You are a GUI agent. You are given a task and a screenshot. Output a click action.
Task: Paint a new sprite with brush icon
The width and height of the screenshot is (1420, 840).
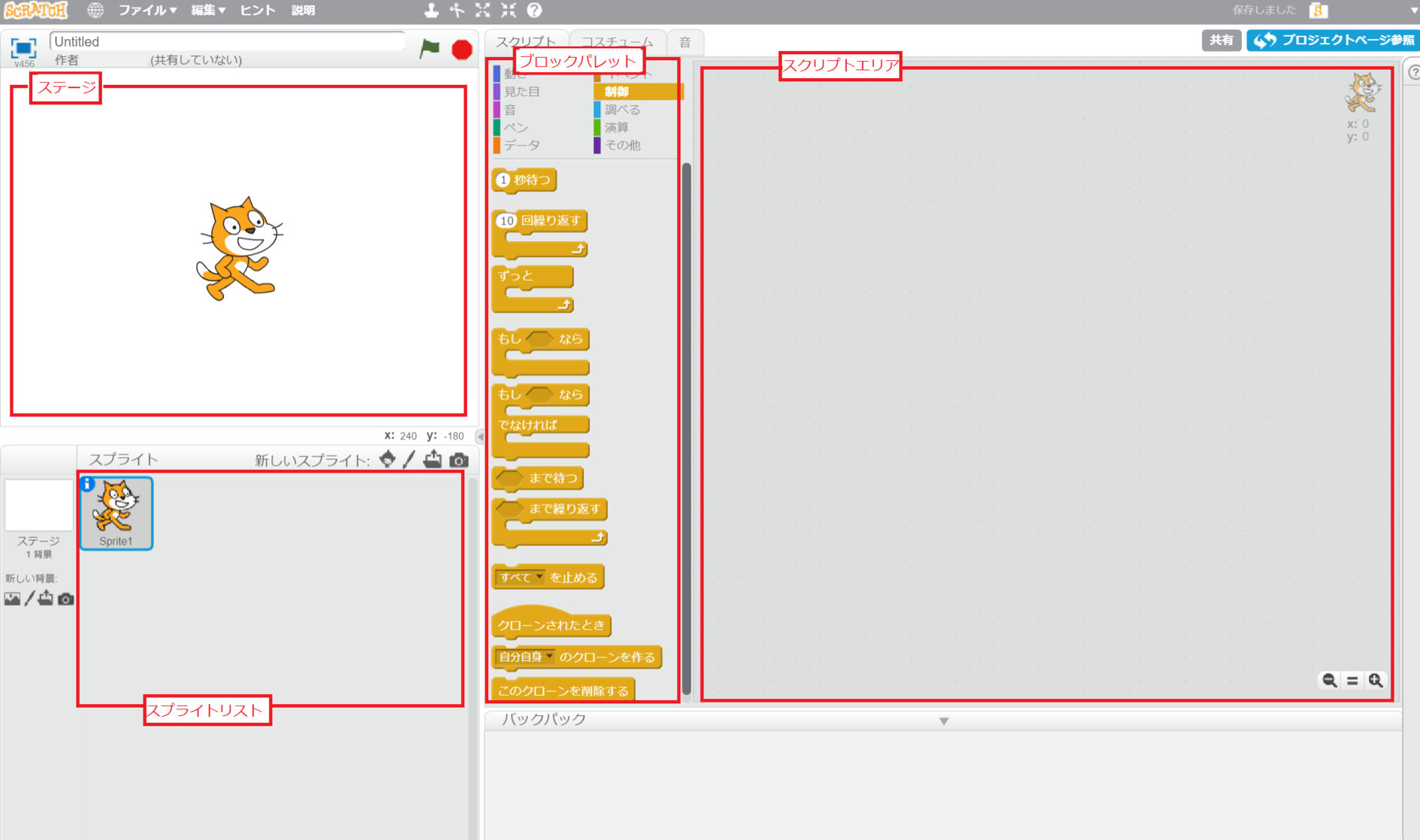[x=409, y=459]
